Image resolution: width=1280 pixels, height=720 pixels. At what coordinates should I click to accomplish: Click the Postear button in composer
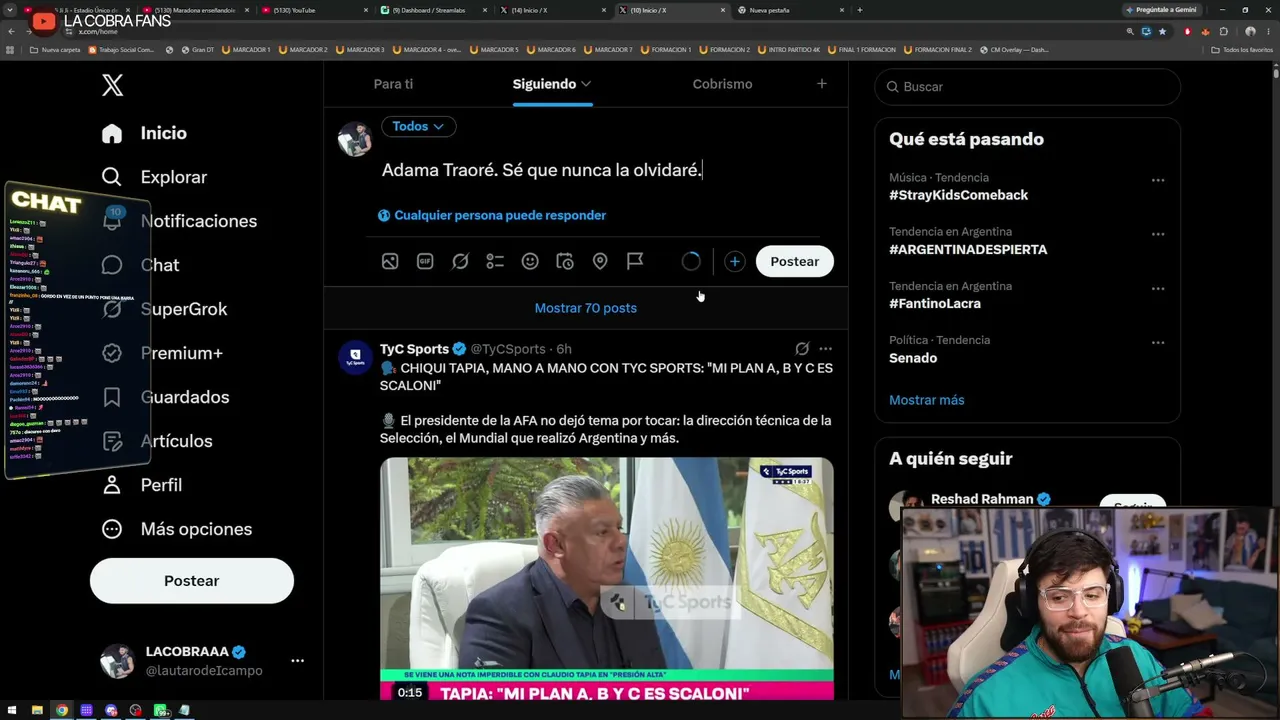click(795, 261)
